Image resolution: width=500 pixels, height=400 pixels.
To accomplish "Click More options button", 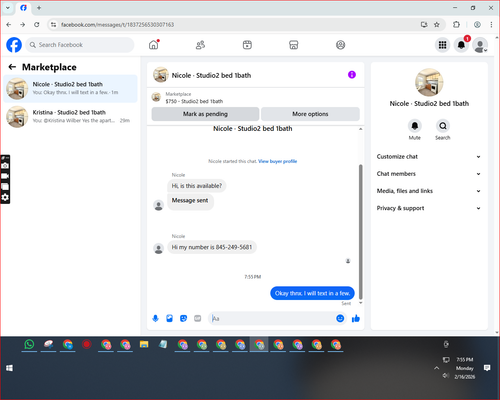I will click(x=310, y=114).
